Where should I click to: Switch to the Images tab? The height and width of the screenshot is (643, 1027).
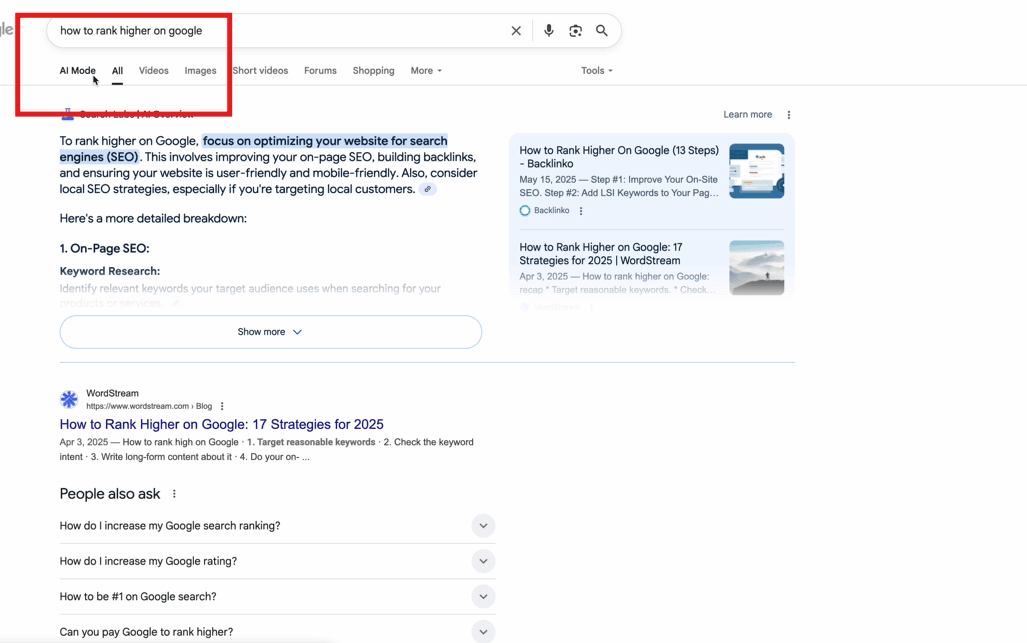point(200,71)
